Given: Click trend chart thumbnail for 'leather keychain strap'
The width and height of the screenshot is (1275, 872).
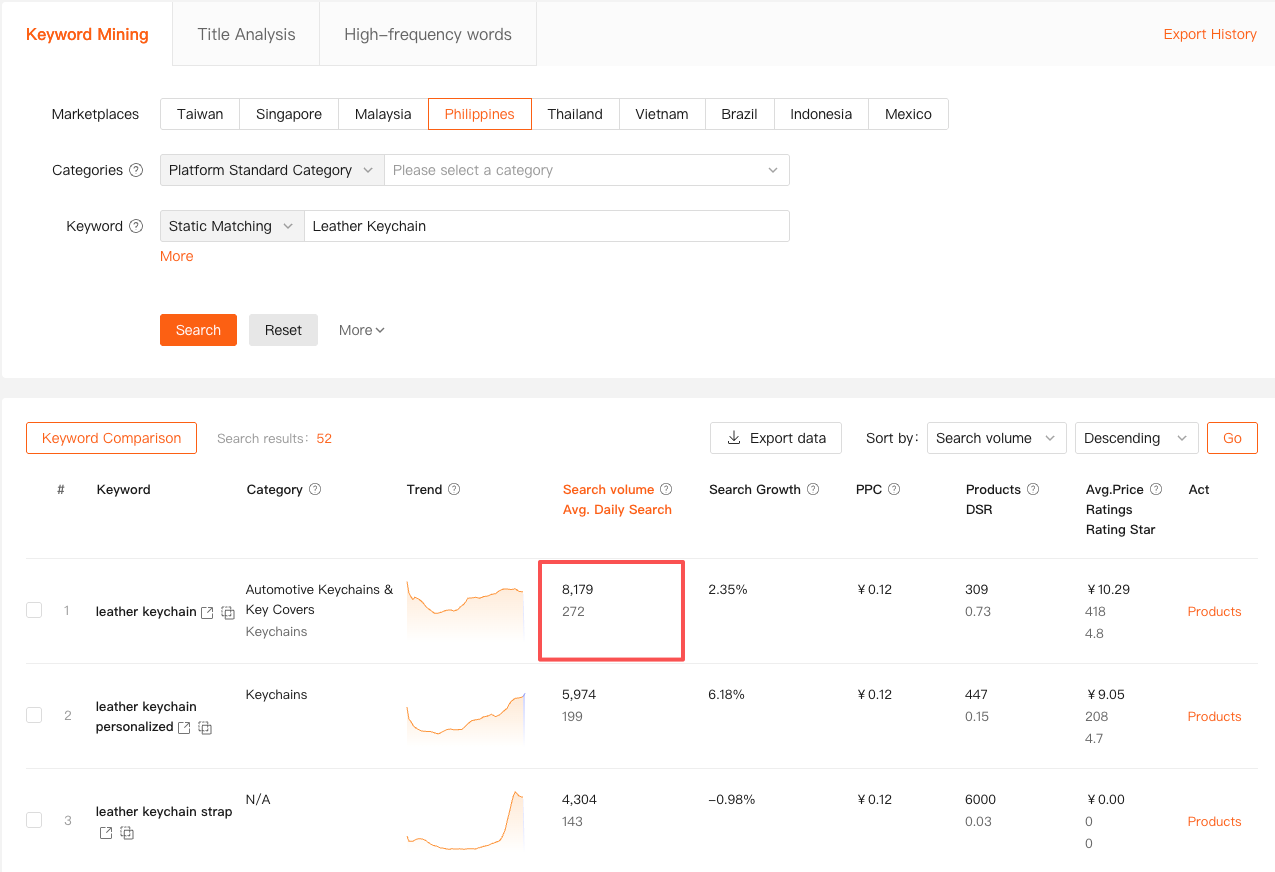Looking at the screenshot, I should click(x=465, y=822).
